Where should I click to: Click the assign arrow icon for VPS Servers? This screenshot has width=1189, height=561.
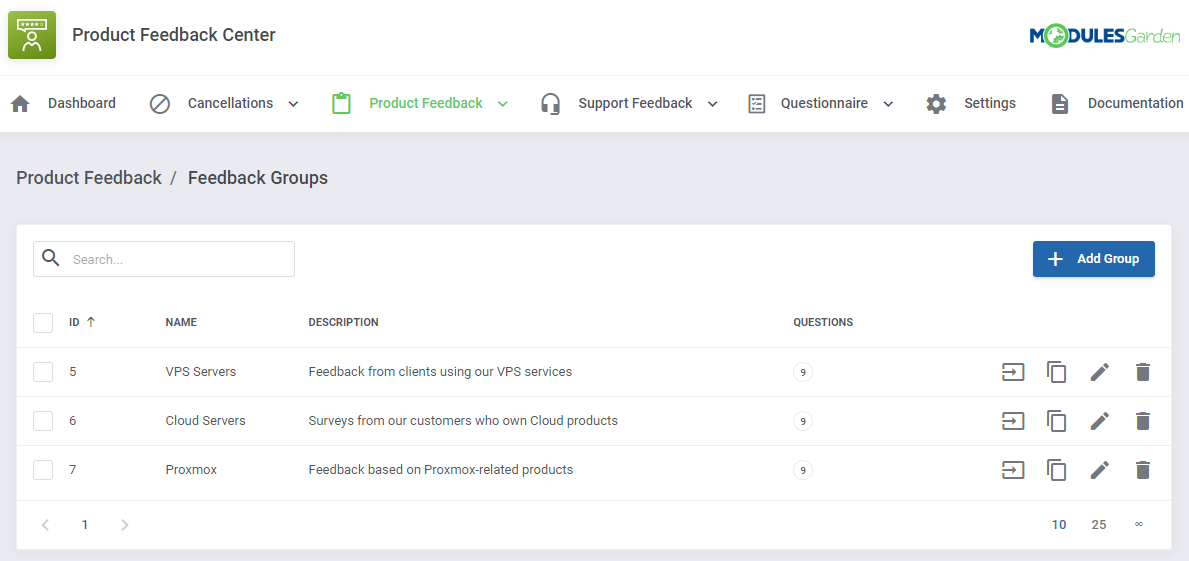click(x=1013, y=371)
